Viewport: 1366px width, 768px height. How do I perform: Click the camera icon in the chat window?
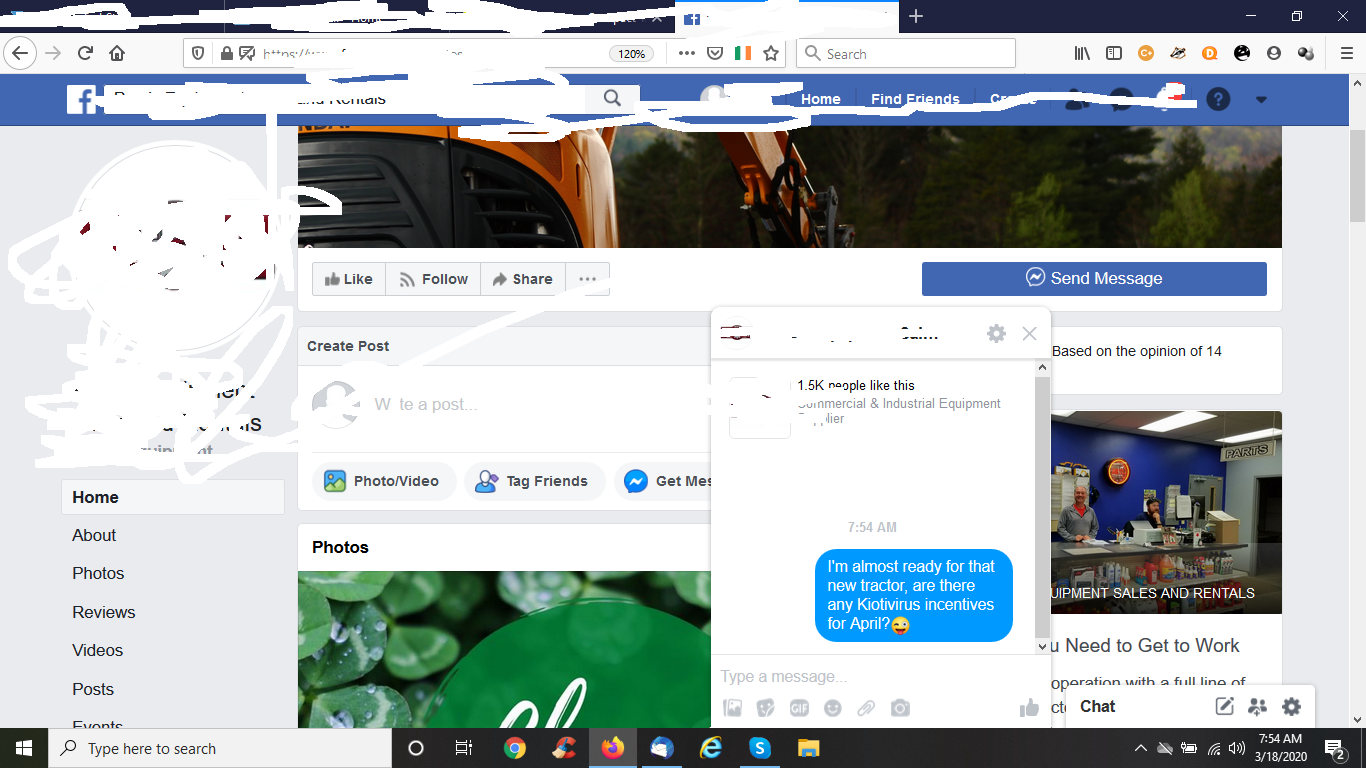(900, 708)
